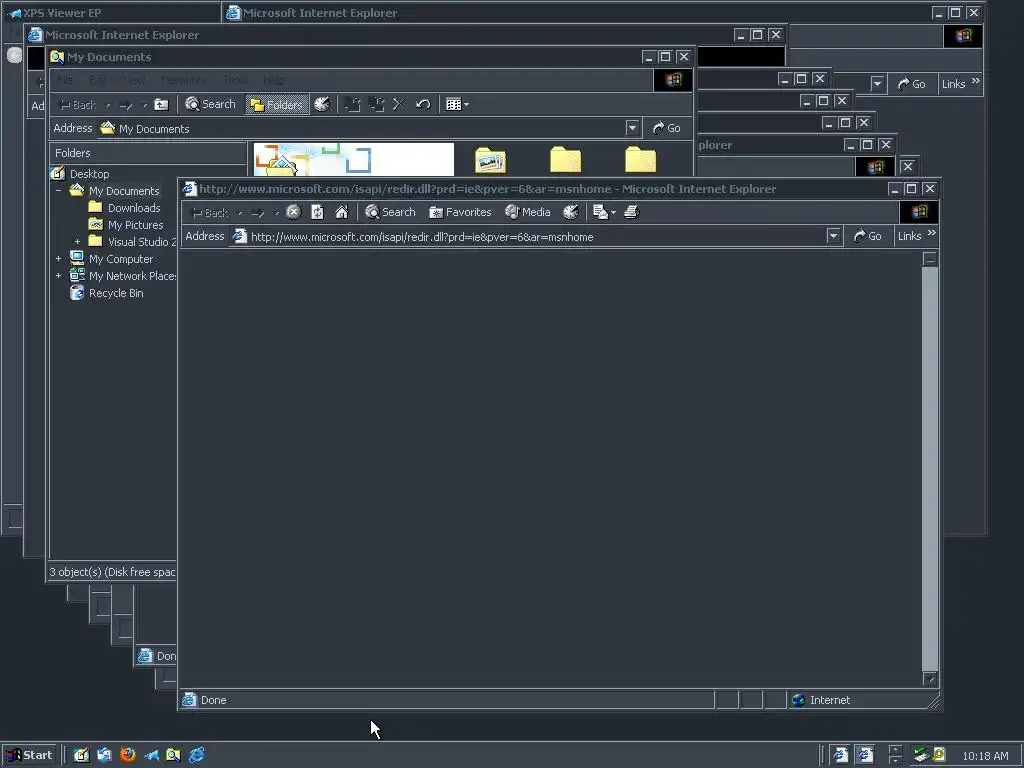Open Favorites pane in front Internet Explorer window
The height and width of the screenshot is (768, 1024).
click(460, 212)
